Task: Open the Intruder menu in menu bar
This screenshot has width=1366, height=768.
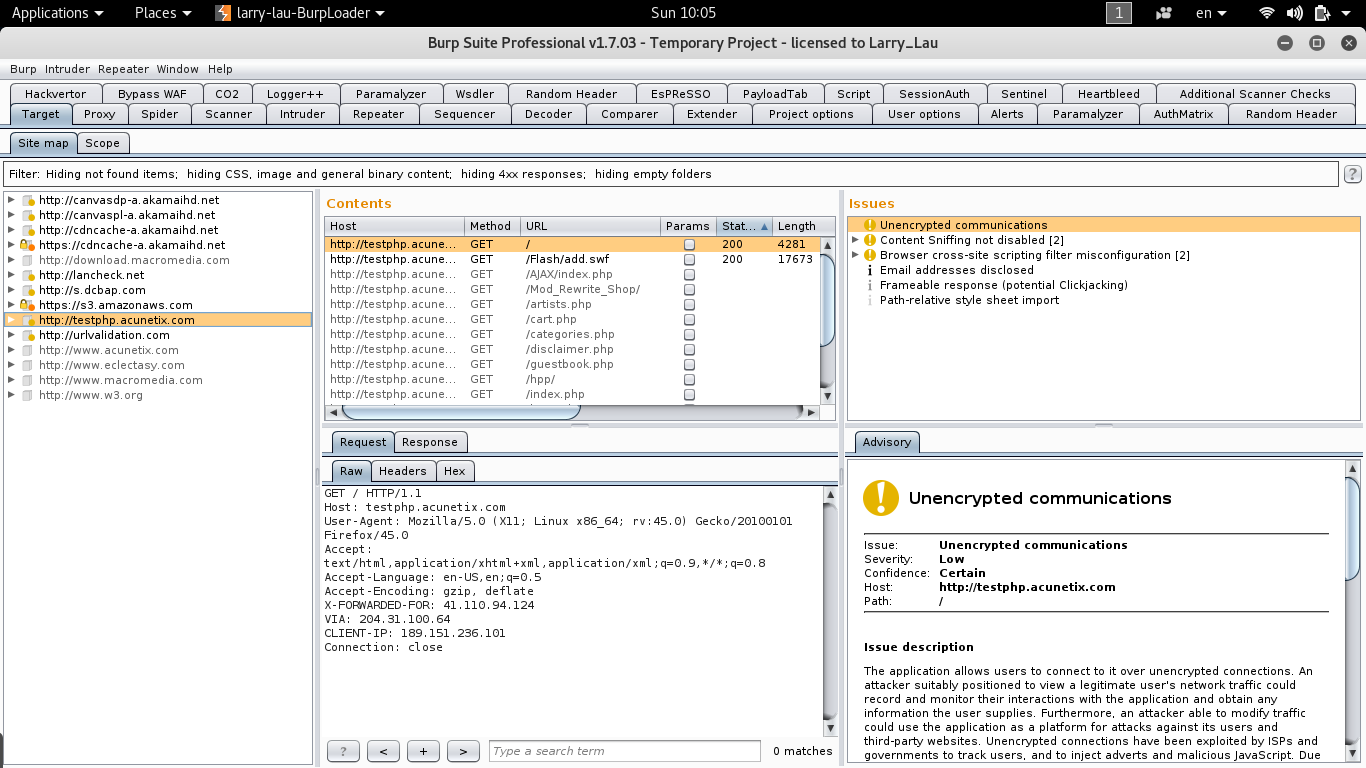Action: click(67, 69)
